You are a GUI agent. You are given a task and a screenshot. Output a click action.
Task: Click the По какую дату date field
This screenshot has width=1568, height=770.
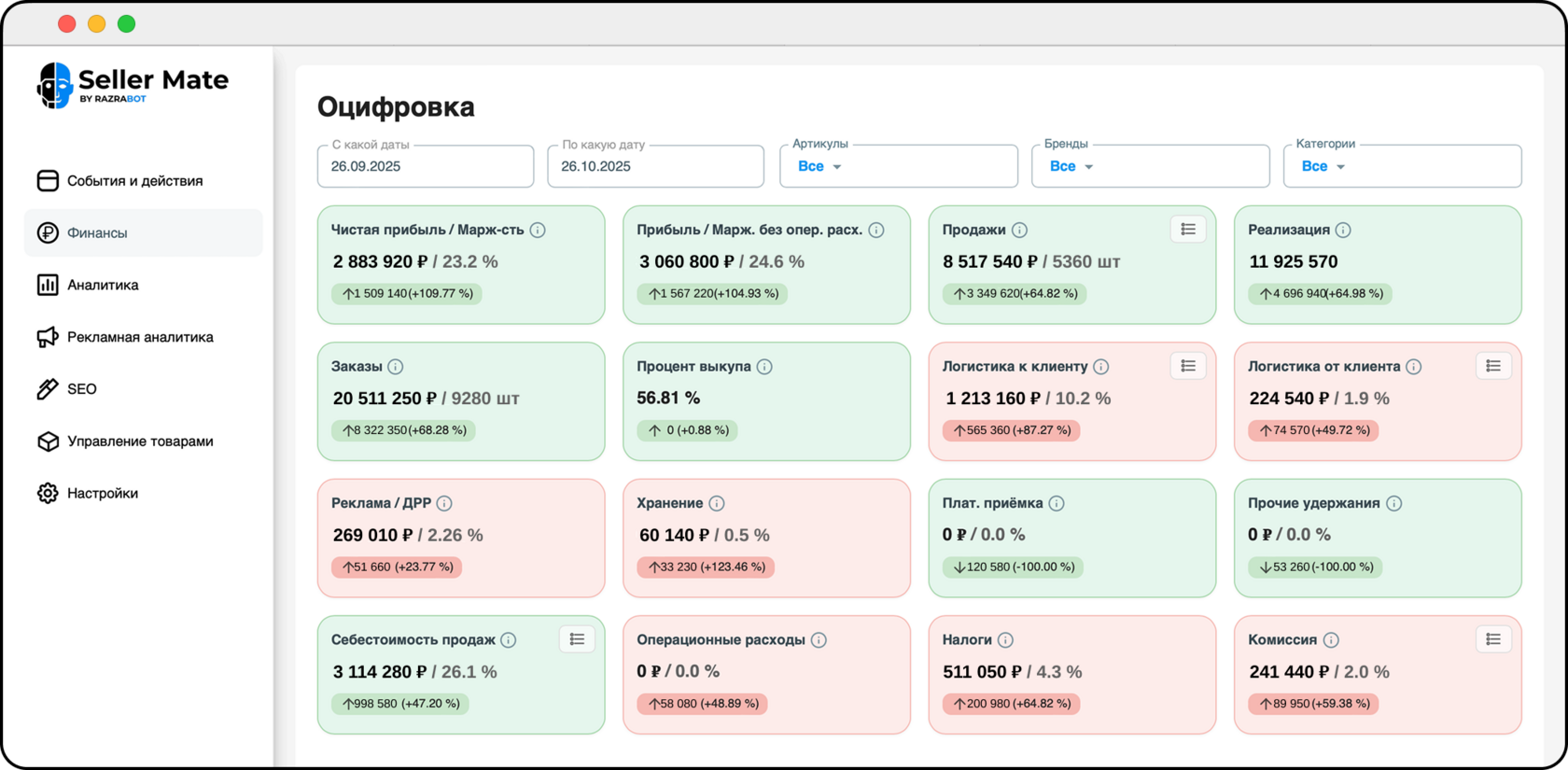point(655,166)
